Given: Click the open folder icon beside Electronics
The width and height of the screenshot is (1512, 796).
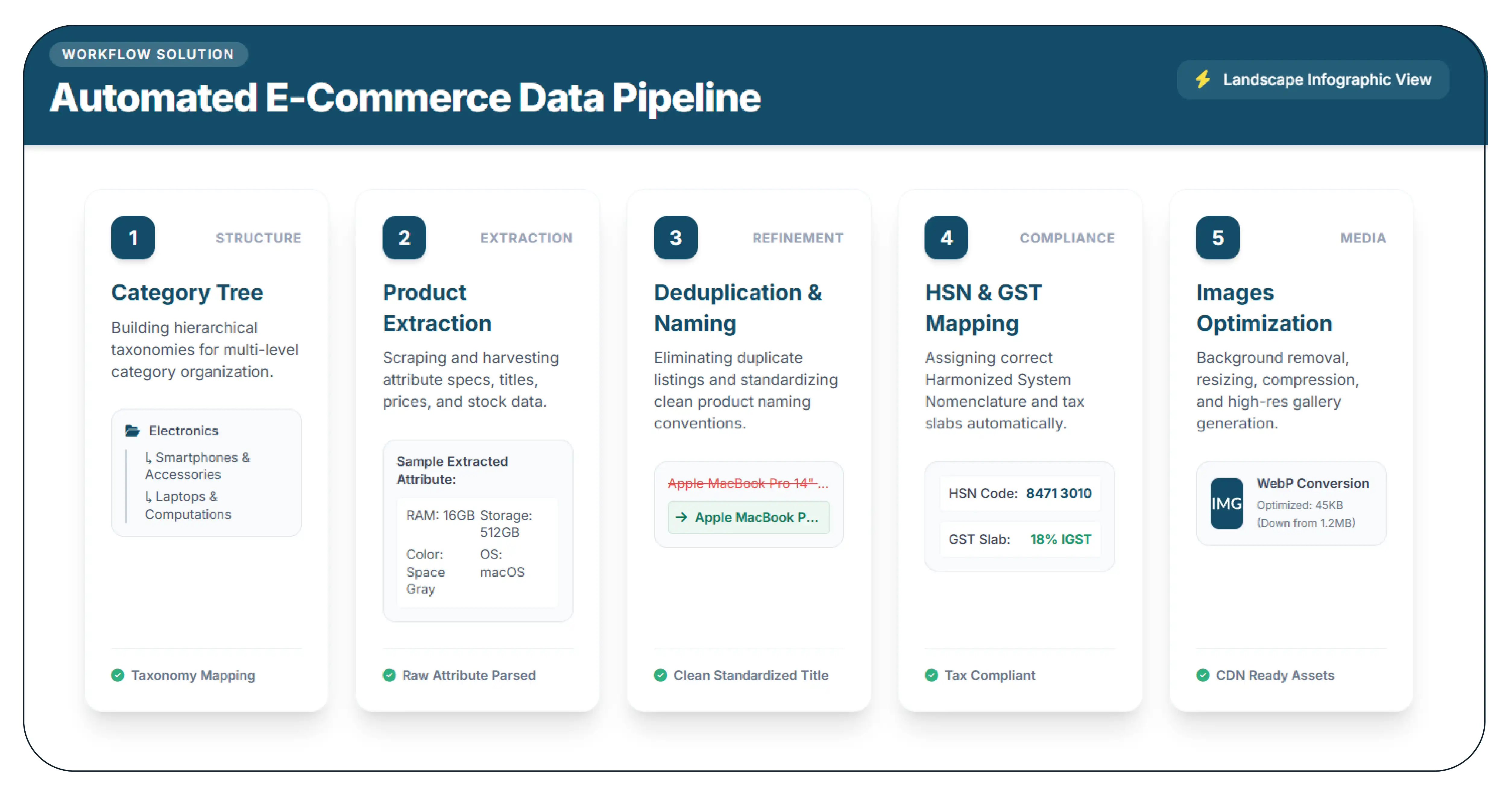Looking at the screenshot, I should pos(133,431).
